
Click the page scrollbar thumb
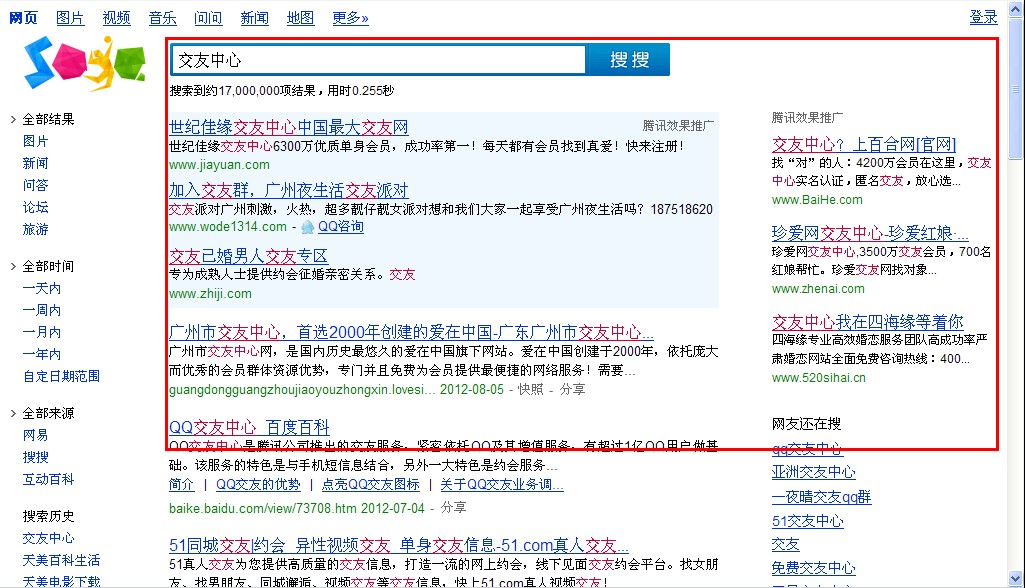pyautogui.click(x=1015, y=89)
